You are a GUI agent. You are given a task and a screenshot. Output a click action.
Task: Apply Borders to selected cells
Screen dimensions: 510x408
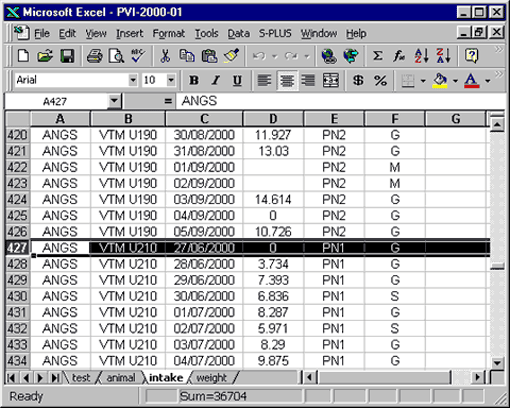pyautogui.click(x=408, y=80)
